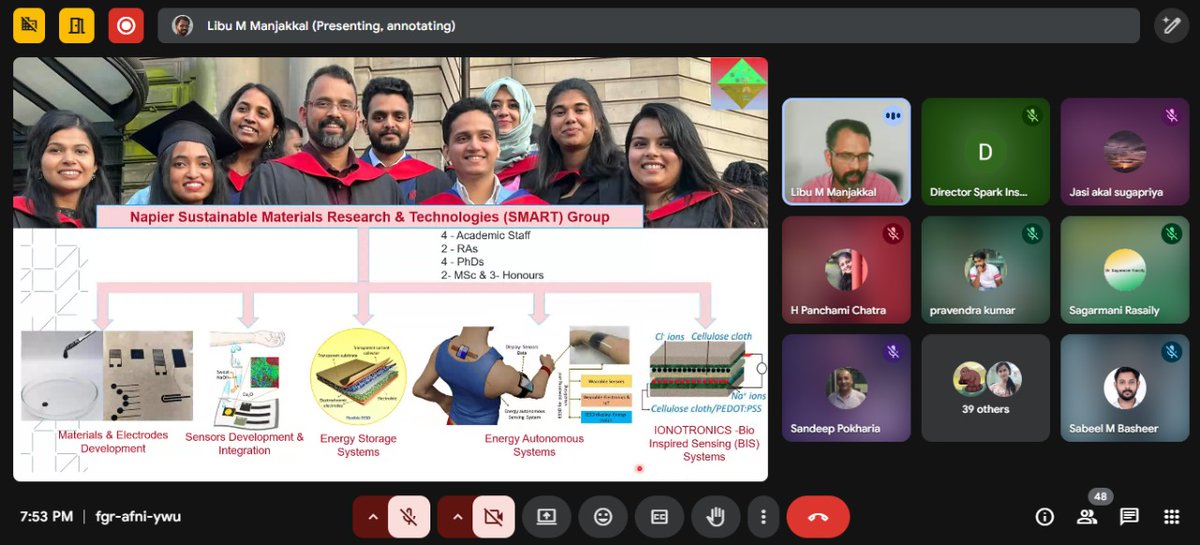Select Libu M Manjakkal video tile

846,151
